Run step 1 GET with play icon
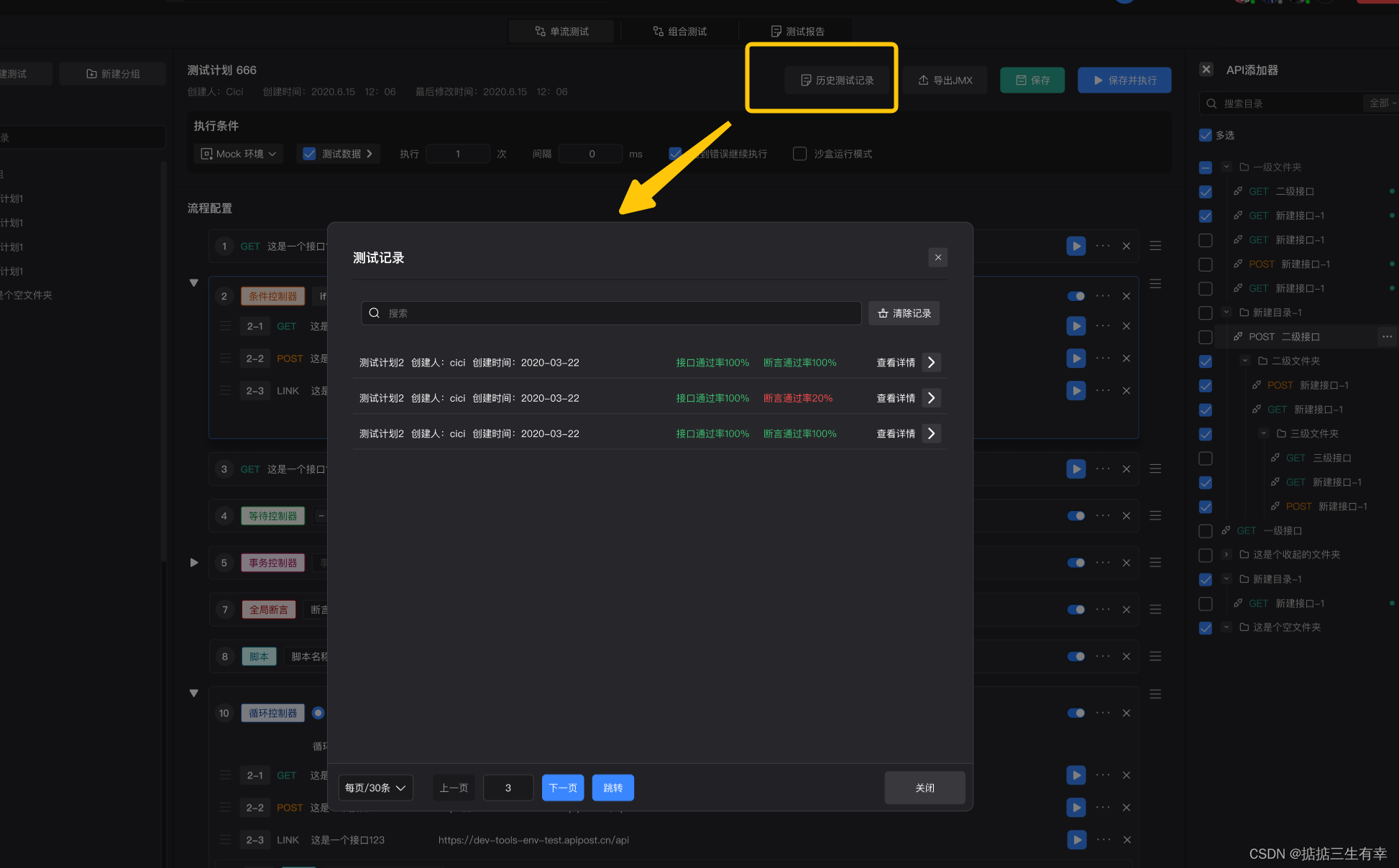This screenshot has height=868, width=1399. click(1076, 246)
